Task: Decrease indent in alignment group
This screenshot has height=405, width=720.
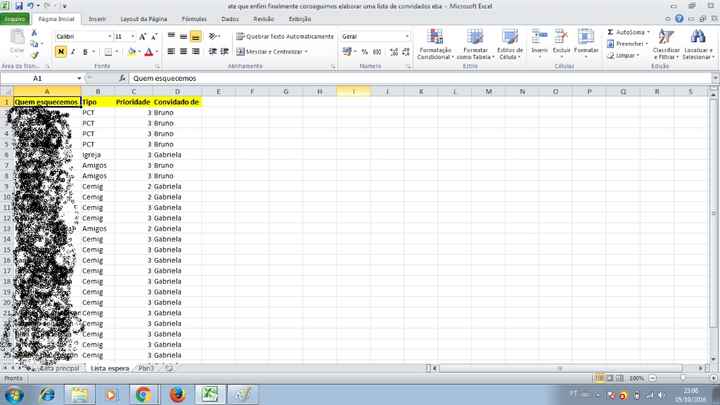Action: click(212, 51)
